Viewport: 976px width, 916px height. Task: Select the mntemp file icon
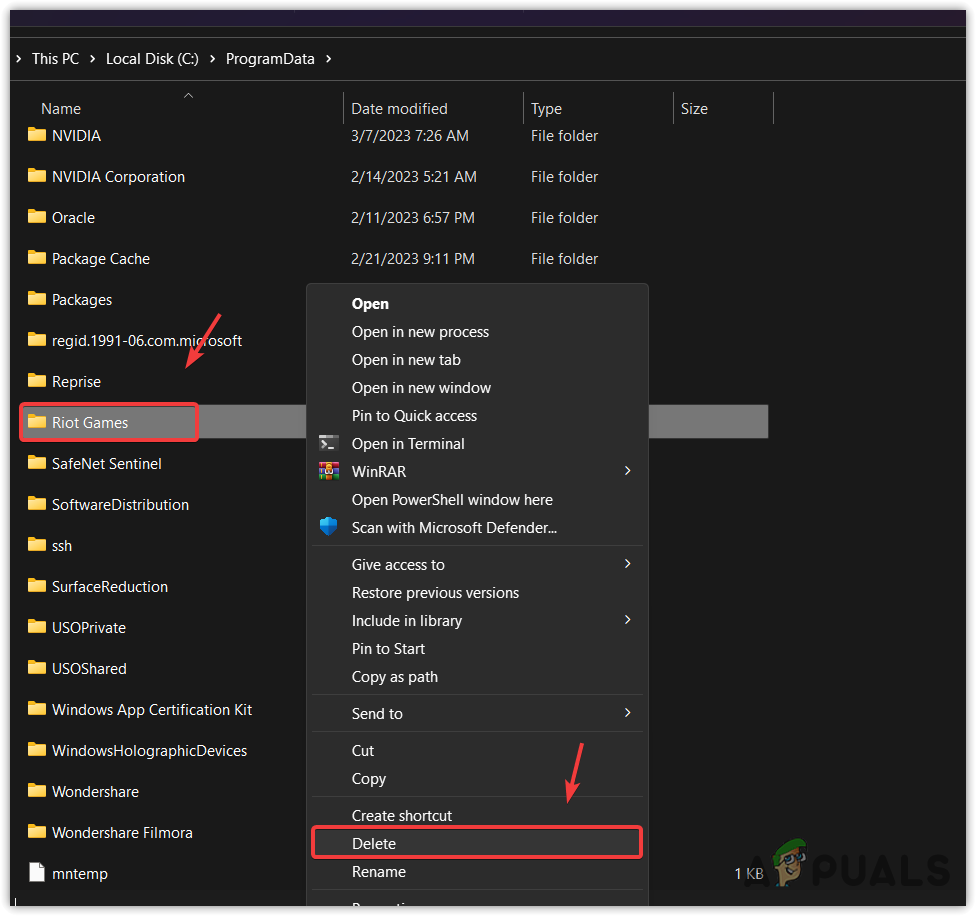[x=34, y=873]
